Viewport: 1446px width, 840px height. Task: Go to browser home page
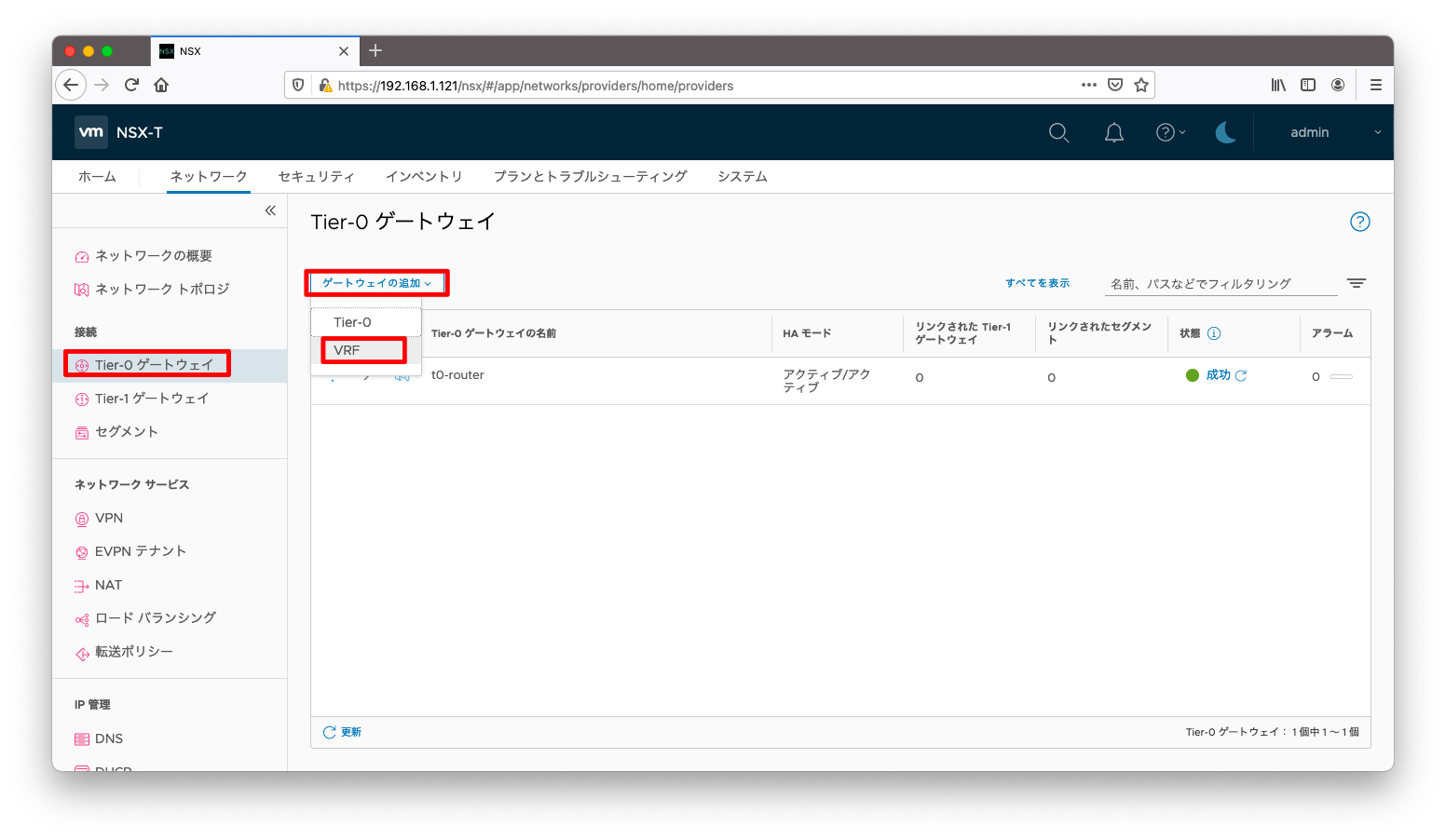161,85
